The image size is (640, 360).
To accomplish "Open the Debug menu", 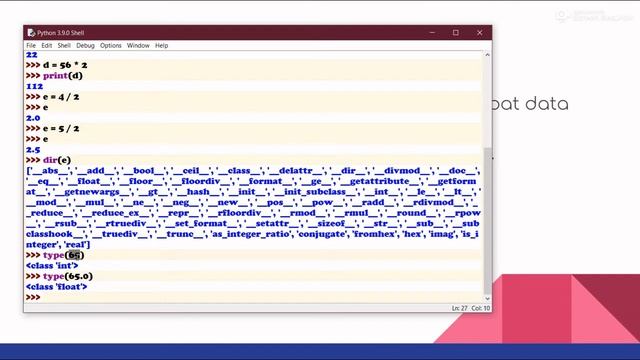I will 85,45.
